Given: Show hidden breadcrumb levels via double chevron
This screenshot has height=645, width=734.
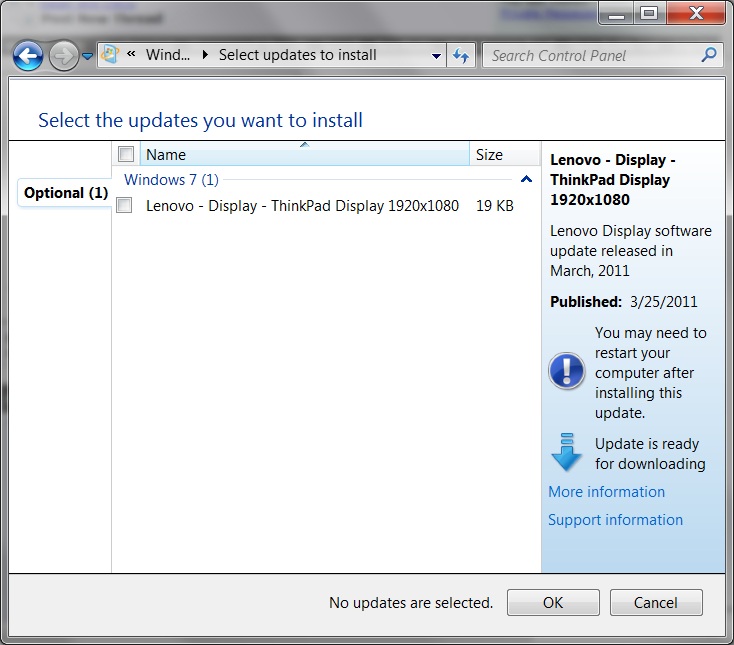Looking at the screenshot, I should (x=132, y=54).
